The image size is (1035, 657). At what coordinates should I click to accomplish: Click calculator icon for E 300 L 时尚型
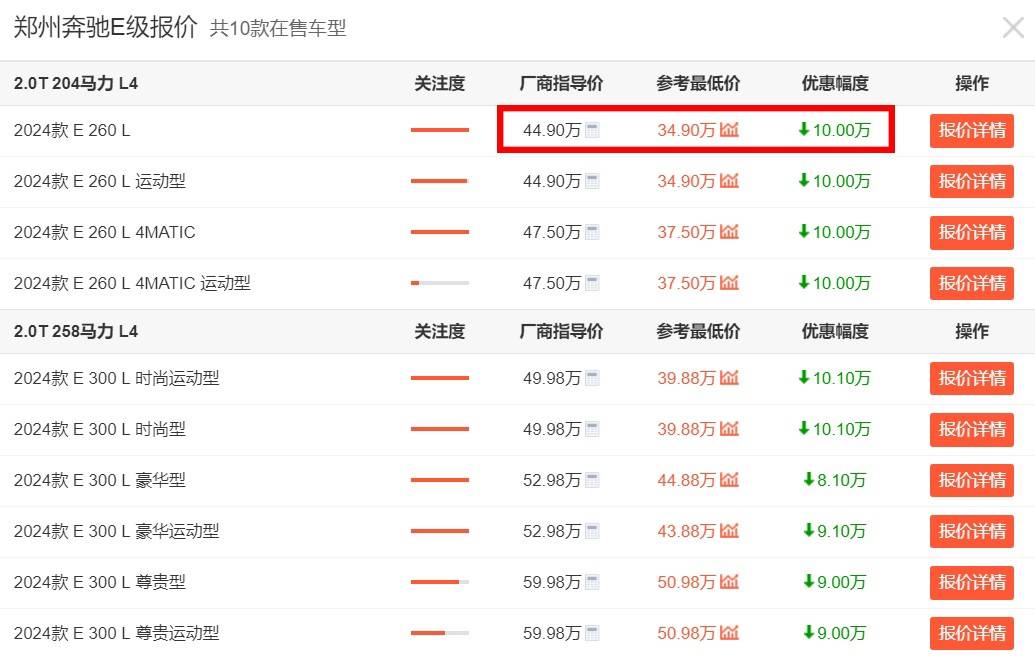point(592,429)
